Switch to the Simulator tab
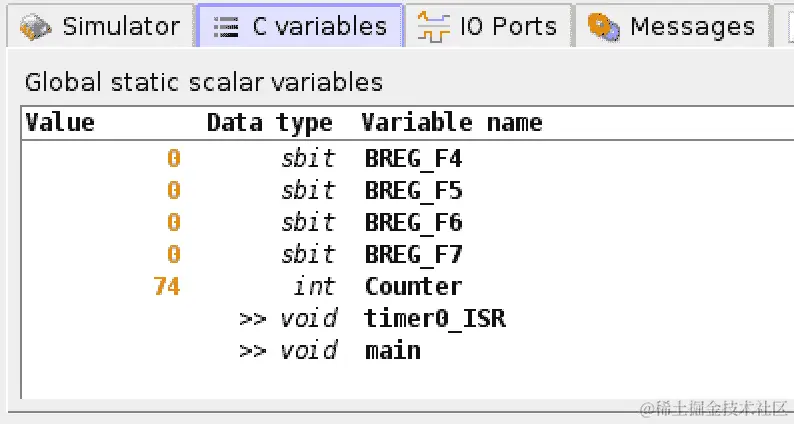 point(100,26)
